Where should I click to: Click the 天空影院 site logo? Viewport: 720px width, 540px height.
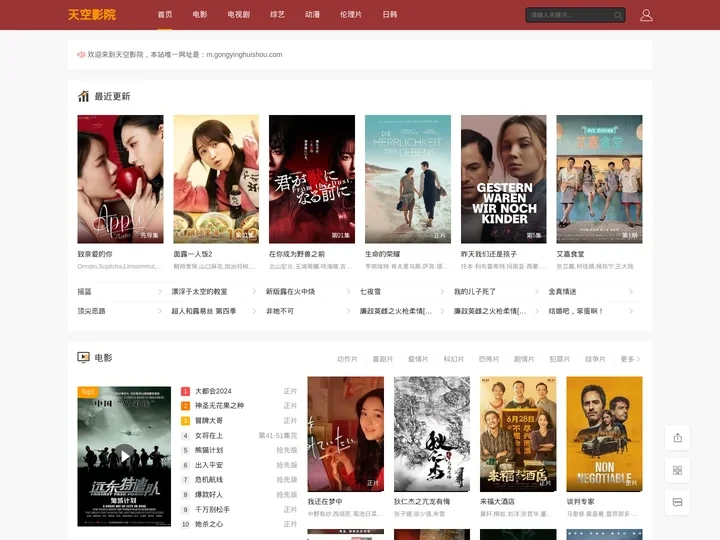coord(92,15)
